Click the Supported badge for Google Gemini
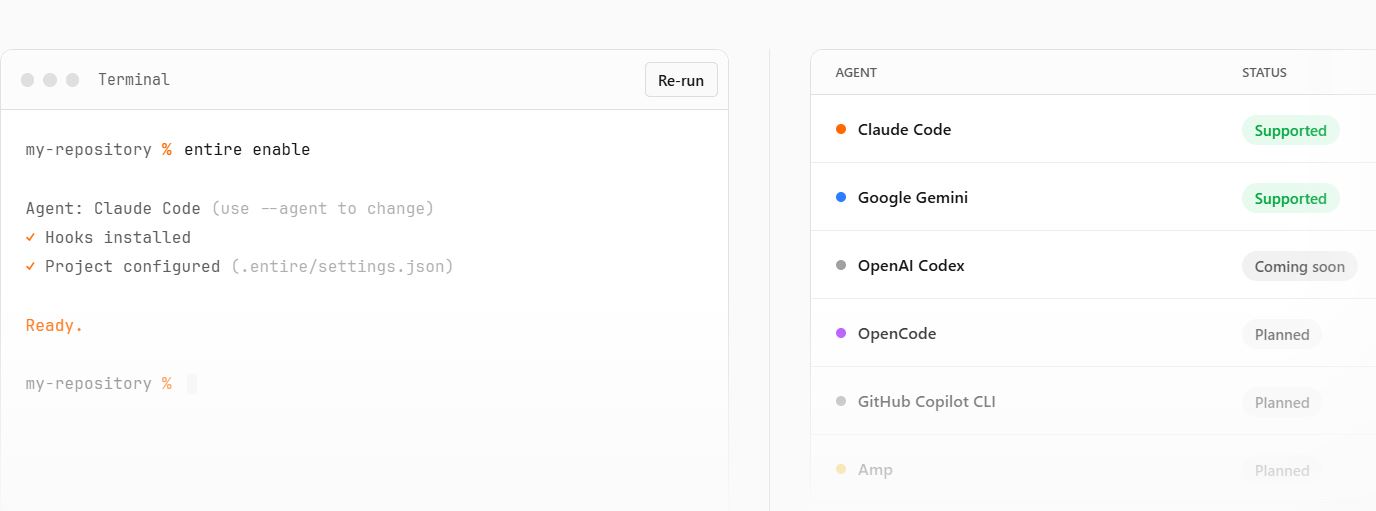 click(1290, 198)
